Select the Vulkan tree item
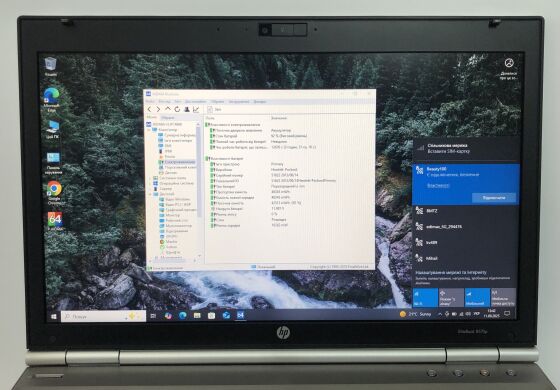Viewport: 560px width, 390px height. click(171, 247)
